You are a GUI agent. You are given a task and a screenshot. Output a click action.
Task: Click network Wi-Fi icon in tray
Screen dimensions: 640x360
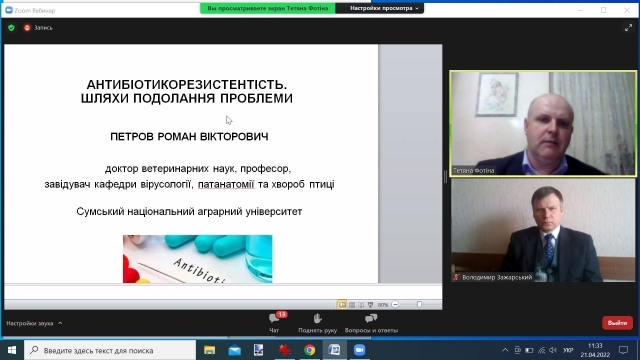pyautogui.click(x=542, y=350)
